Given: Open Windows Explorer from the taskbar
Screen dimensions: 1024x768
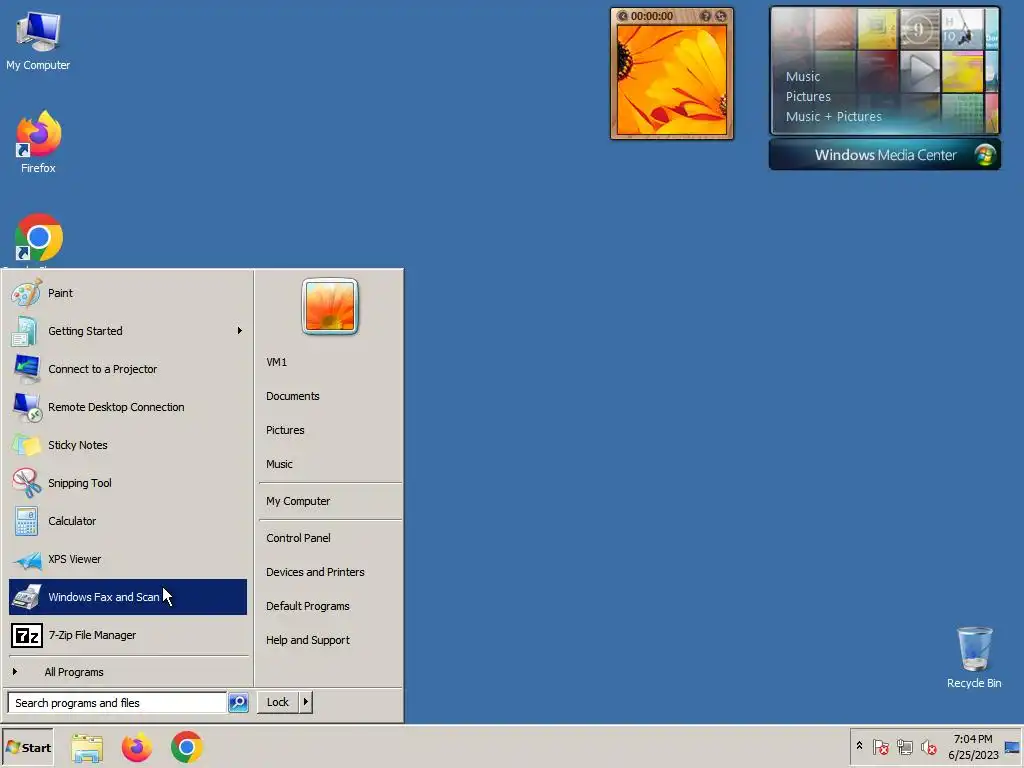Looking at the screenshot, I should pyautogui.click(x=87, y=748).
